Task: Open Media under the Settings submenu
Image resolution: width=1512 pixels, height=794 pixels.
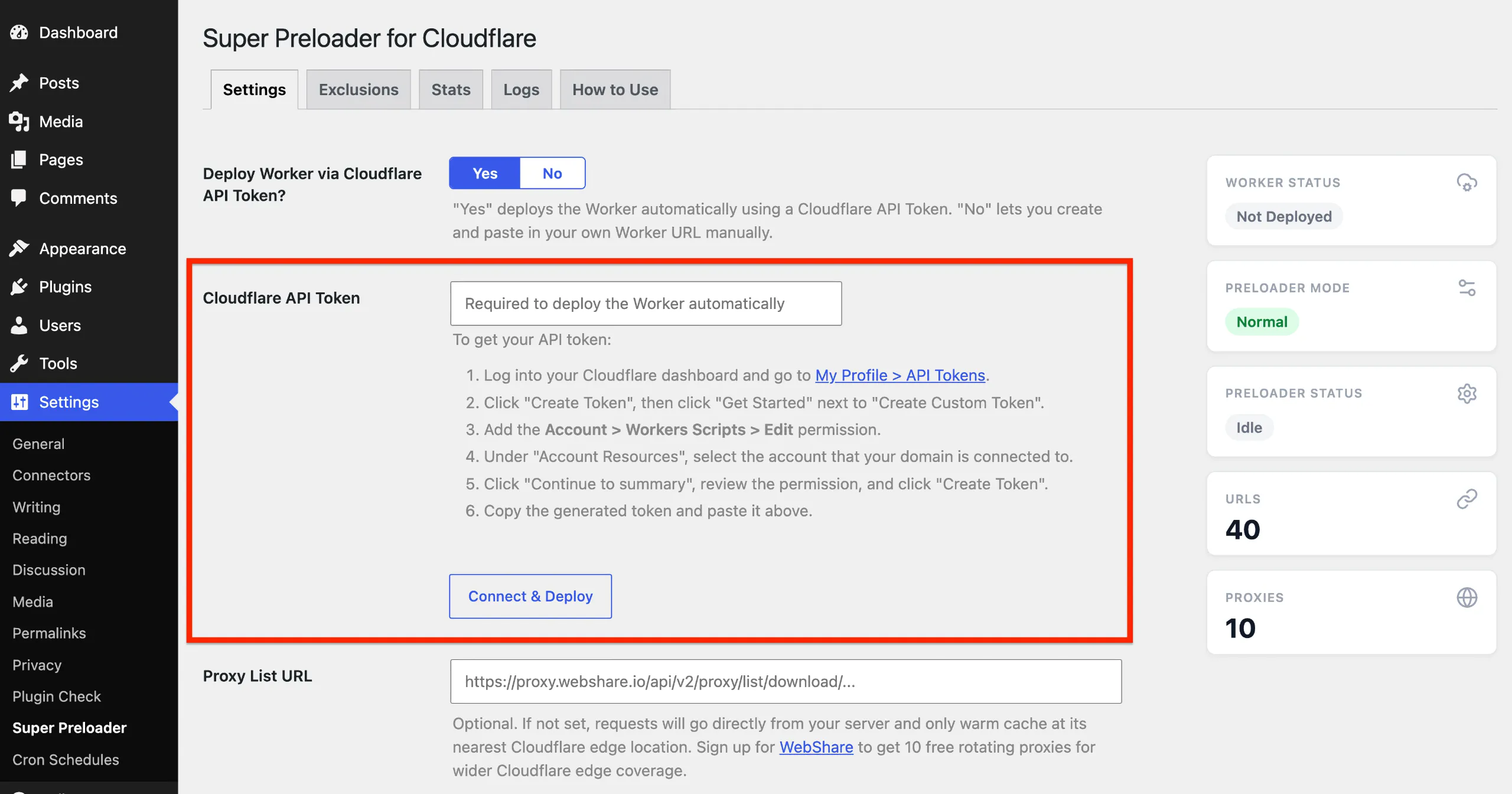Action: [32, 601]
